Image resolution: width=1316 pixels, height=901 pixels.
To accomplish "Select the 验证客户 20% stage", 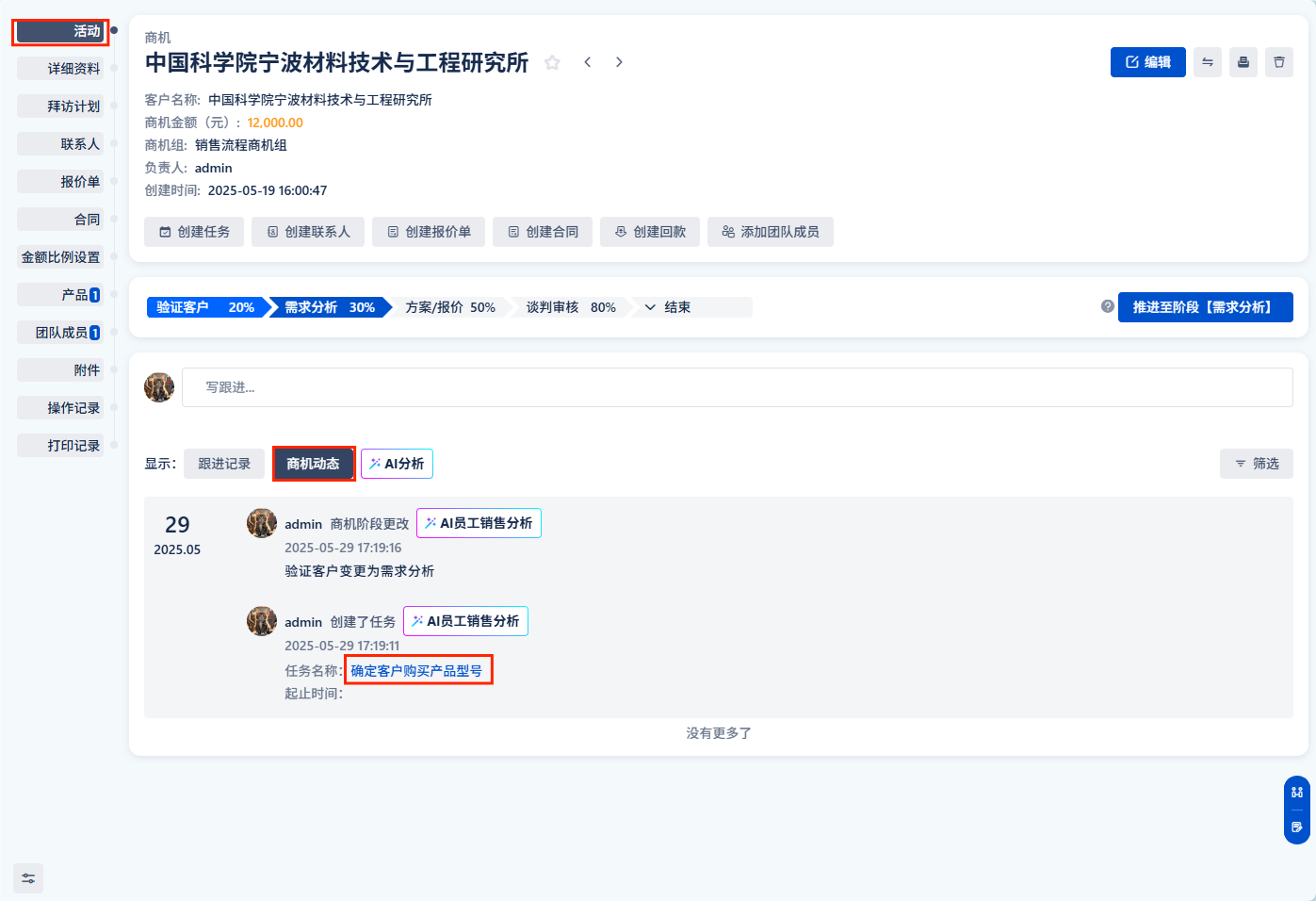I will pos(205,307).
